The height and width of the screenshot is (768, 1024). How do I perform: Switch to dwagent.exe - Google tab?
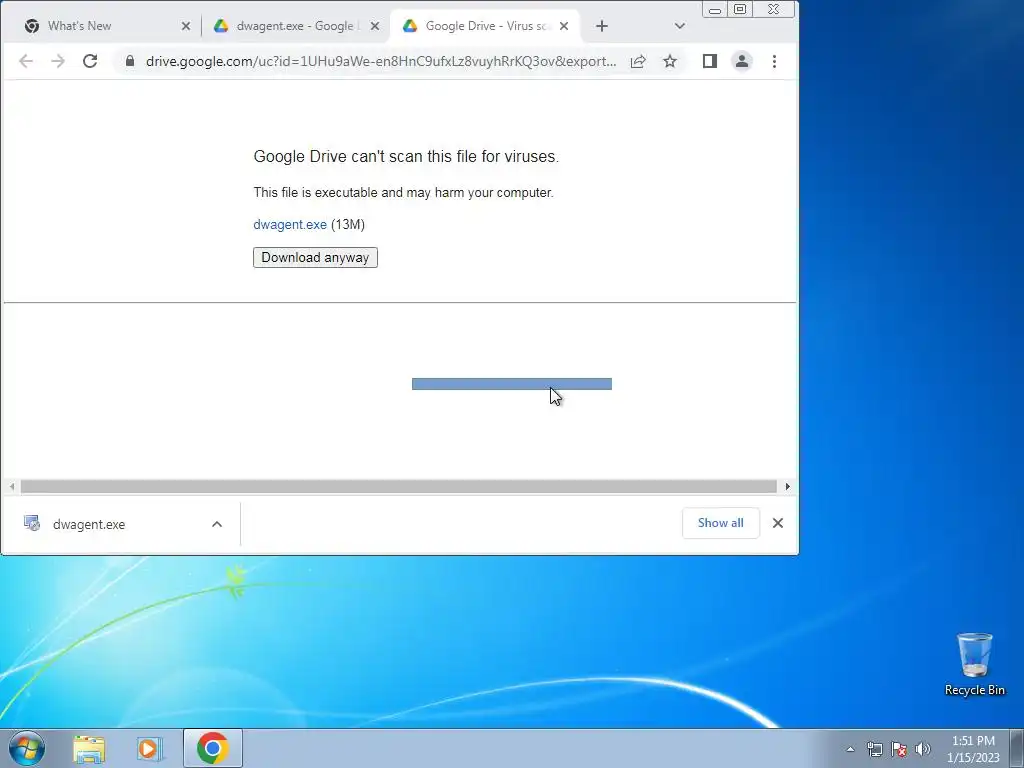[295, 26]
